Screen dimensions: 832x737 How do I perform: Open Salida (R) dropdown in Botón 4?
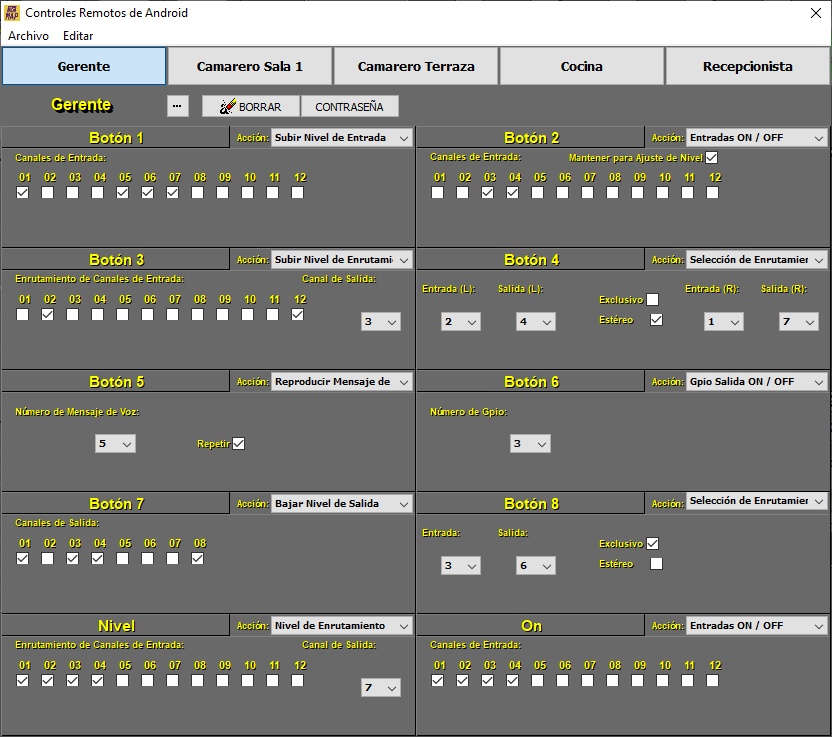798,321
